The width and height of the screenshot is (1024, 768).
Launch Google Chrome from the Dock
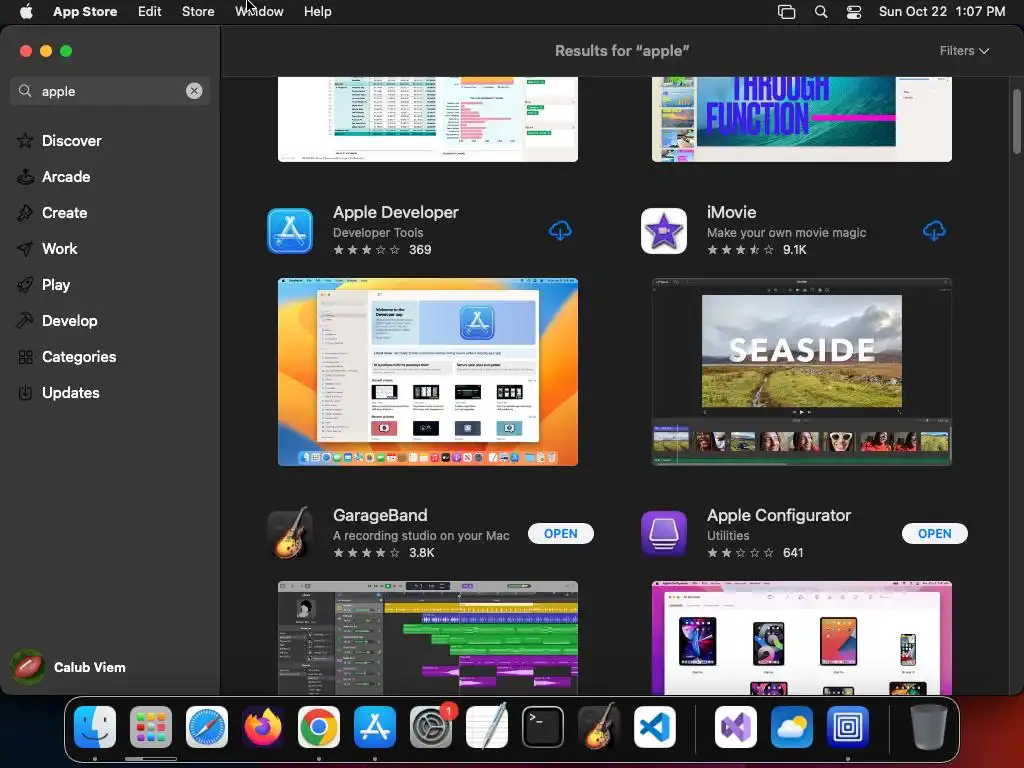319,727
